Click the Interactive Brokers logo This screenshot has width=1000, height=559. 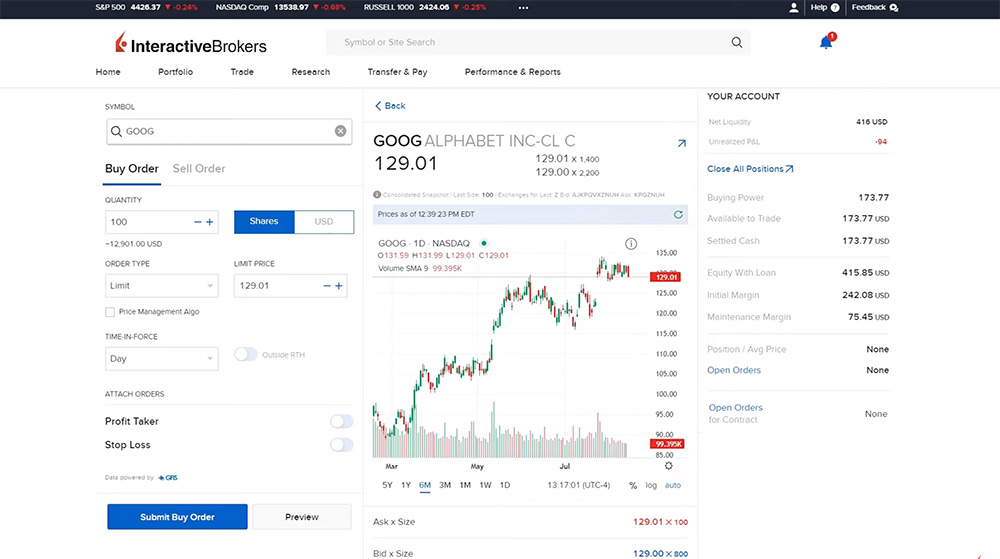191,44
